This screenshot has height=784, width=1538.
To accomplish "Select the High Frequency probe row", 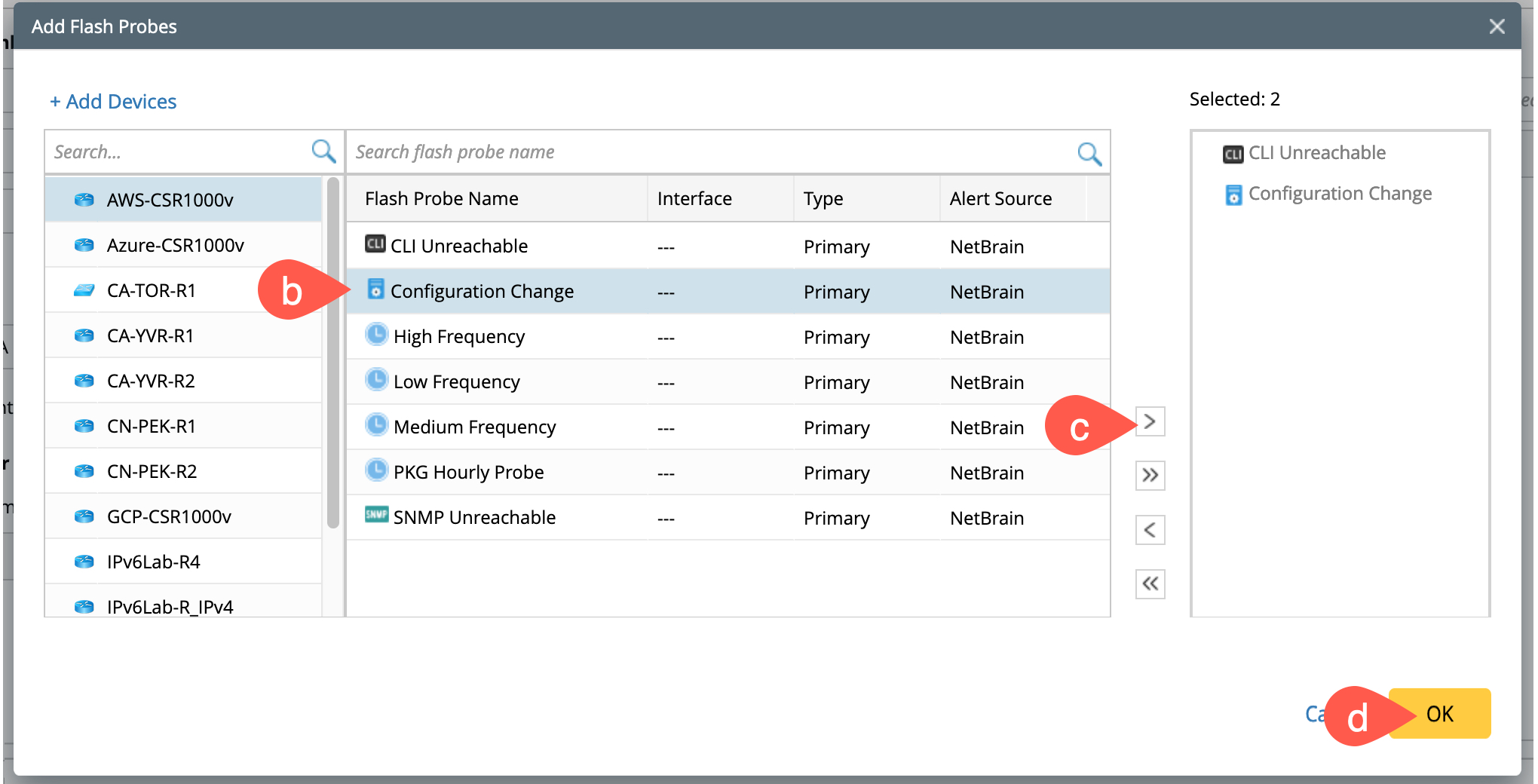I will [x=458, y=337].
